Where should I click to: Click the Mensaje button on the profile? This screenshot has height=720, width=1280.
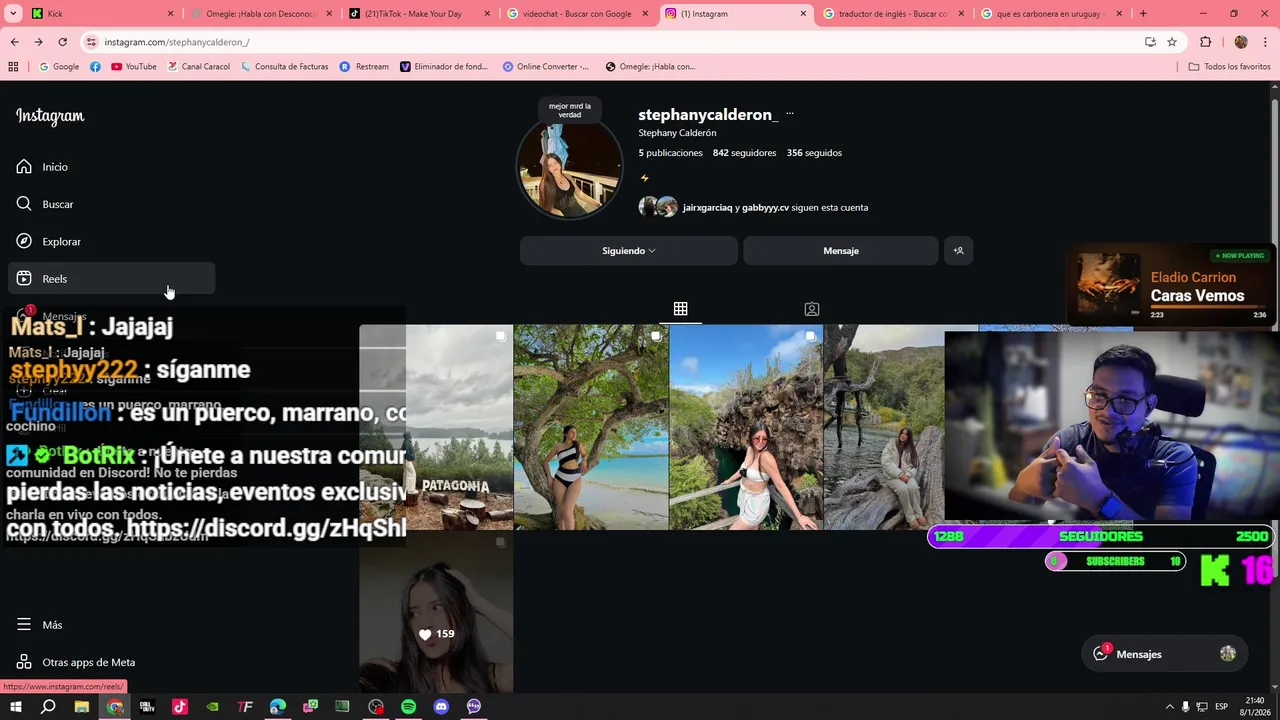click(x=841, y=251)
